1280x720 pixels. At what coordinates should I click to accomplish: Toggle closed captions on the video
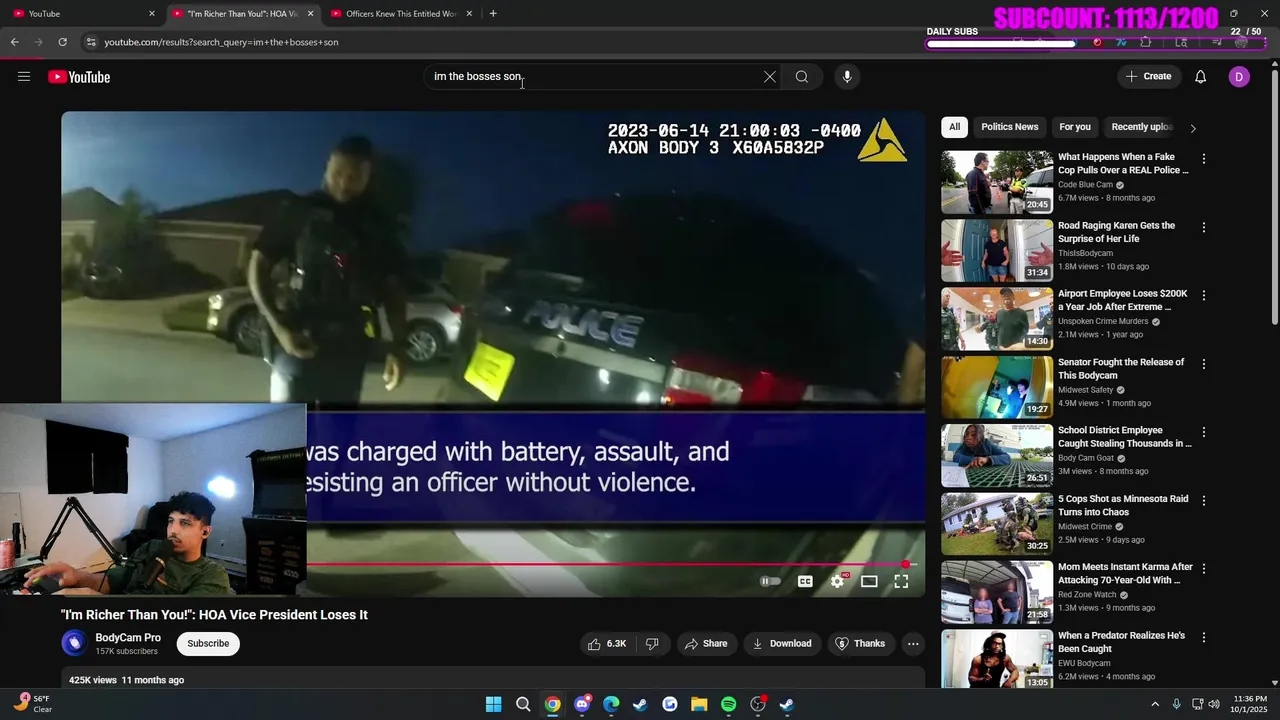(805, 581)
